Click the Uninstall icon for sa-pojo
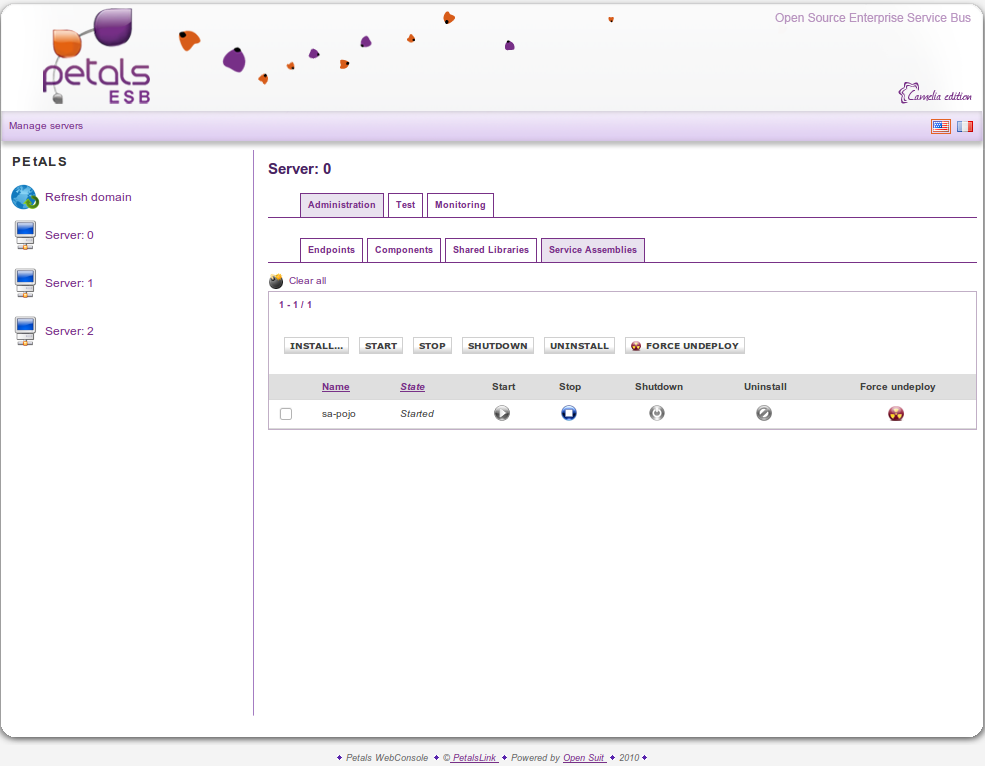 [764, 413]
